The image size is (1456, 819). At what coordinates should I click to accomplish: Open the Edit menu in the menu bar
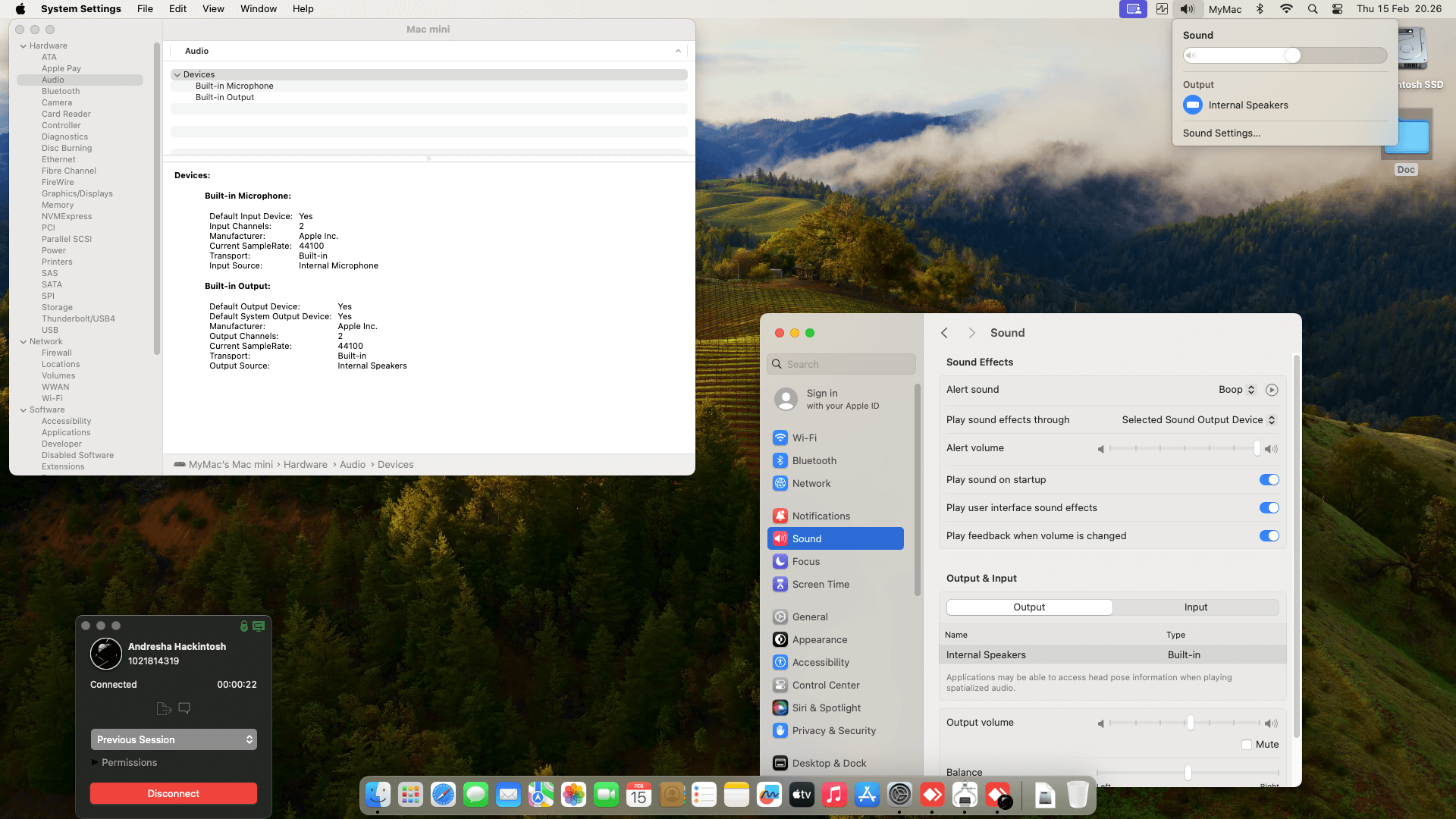[x=178, y=9]
